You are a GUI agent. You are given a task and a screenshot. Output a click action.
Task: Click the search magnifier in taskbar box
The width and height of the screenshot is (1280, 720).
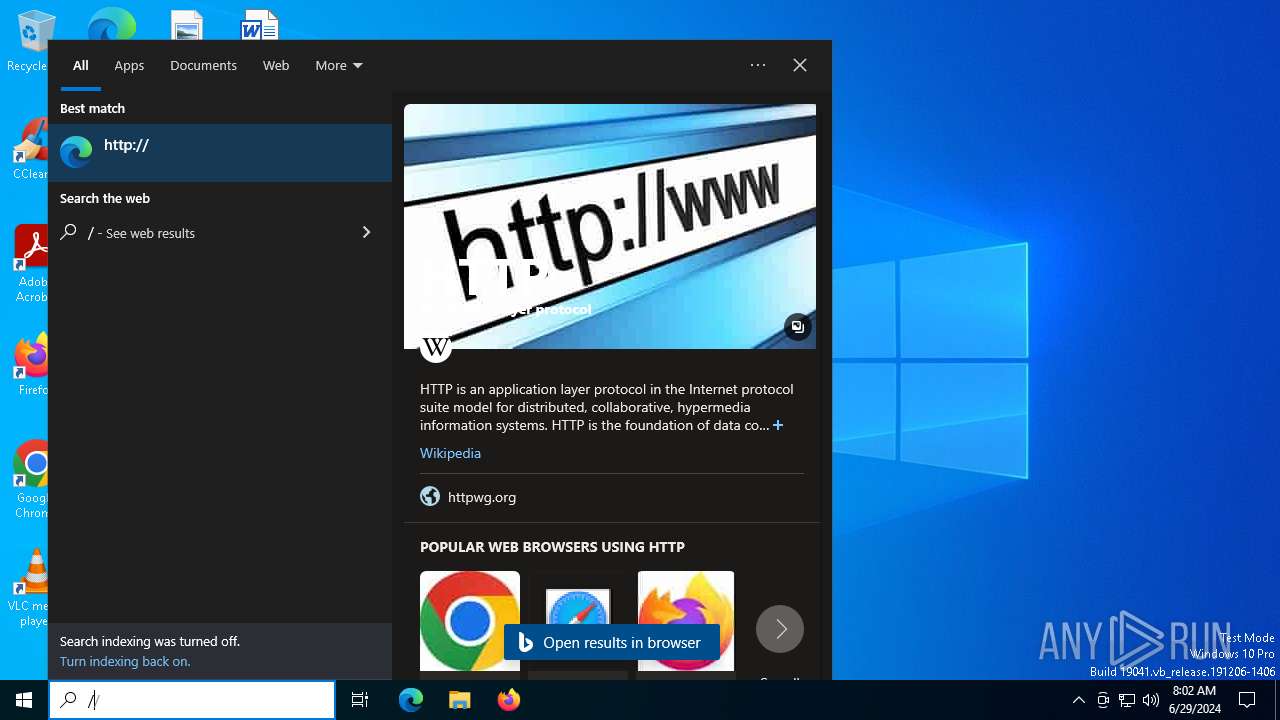[x=68, y=700]
